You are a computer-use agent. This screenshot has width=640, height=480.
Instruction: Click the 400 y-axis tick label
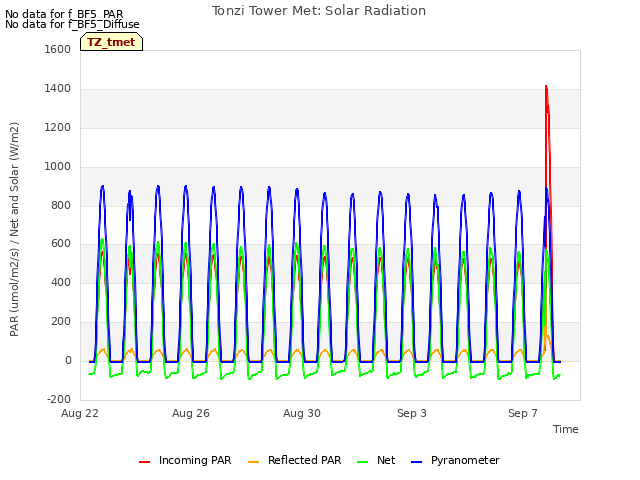pyautogui.click(x=61, y=282)
